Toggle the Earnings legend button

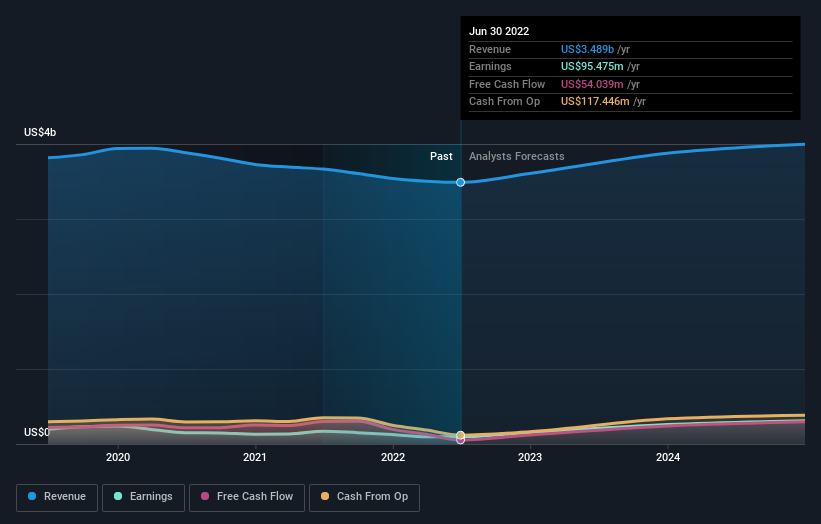143,497
